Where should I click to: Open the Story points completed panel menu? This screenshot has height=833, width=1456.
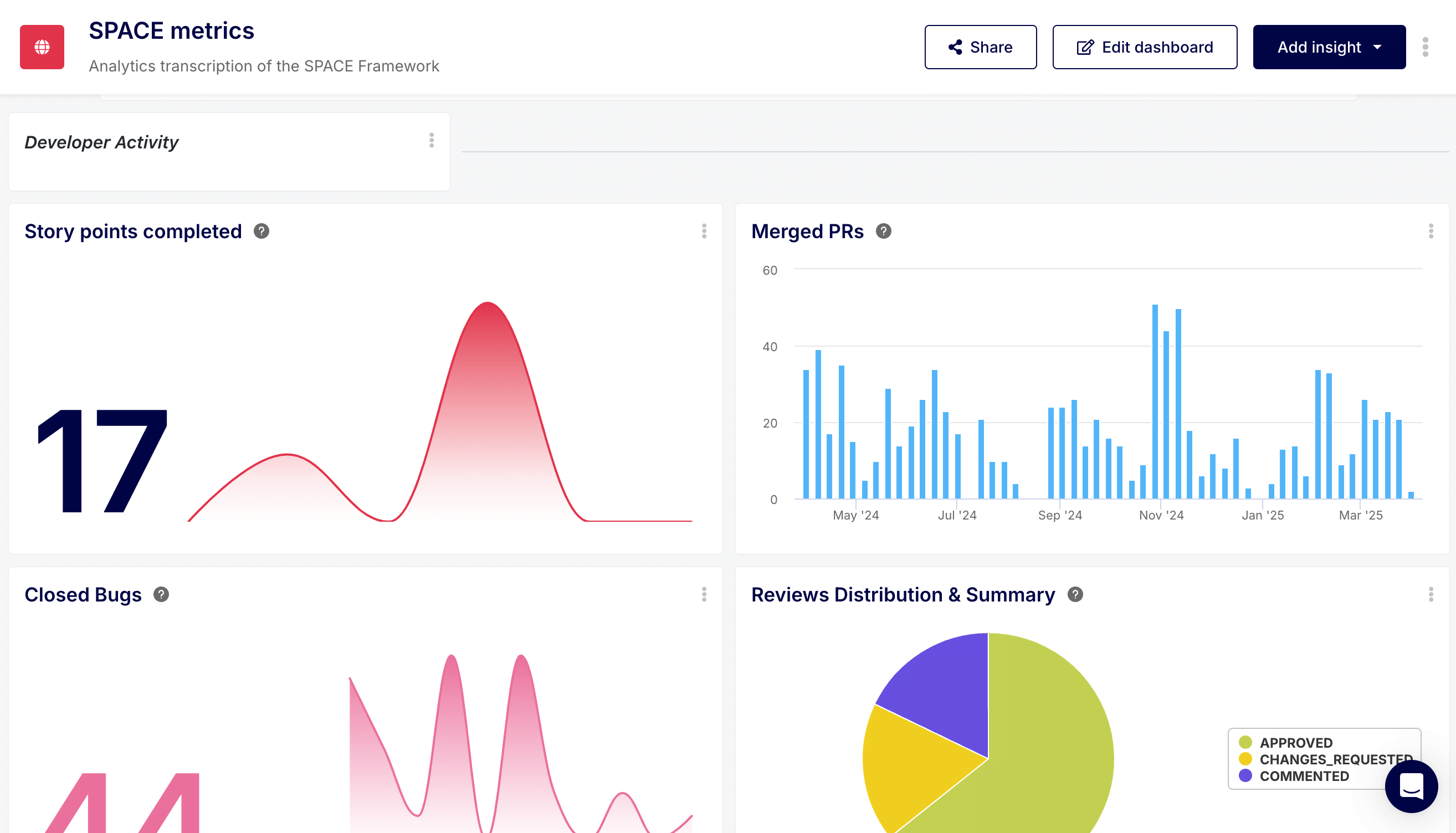(704, 232)
